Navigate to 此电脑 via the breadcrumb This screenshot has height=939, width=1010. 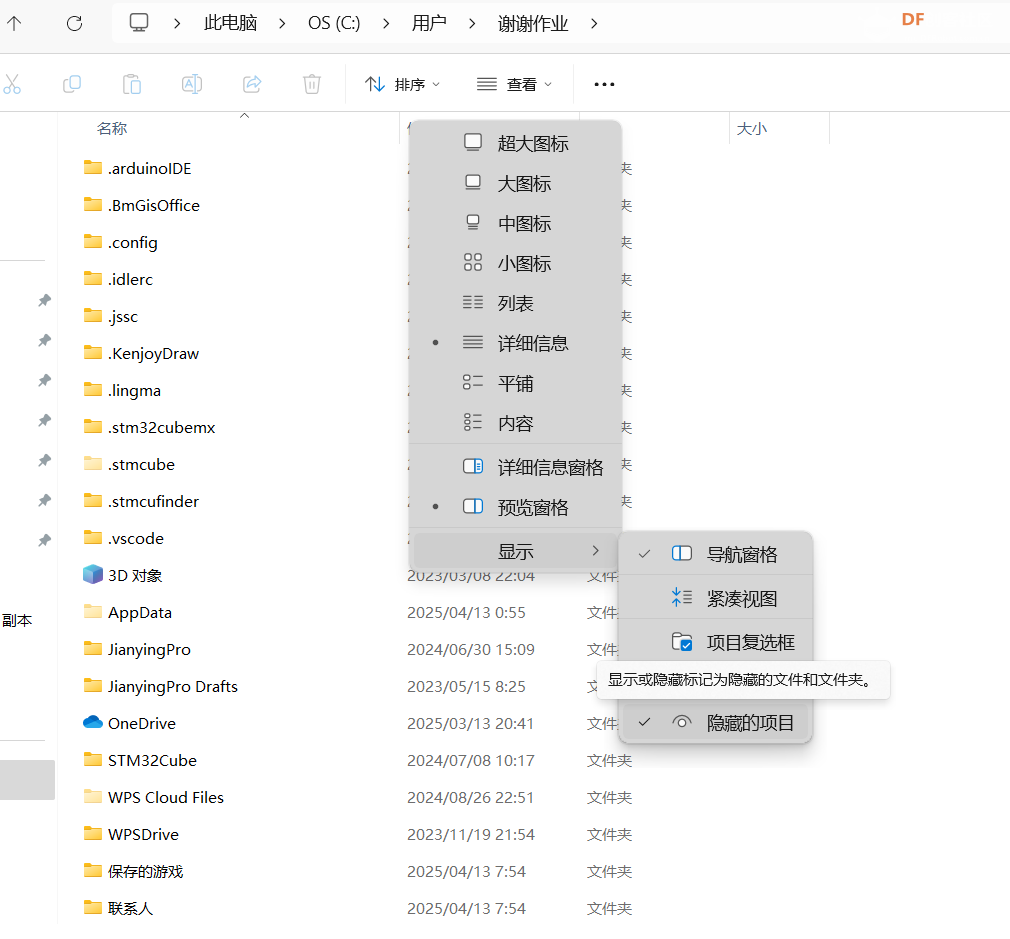tap(230, 23)
